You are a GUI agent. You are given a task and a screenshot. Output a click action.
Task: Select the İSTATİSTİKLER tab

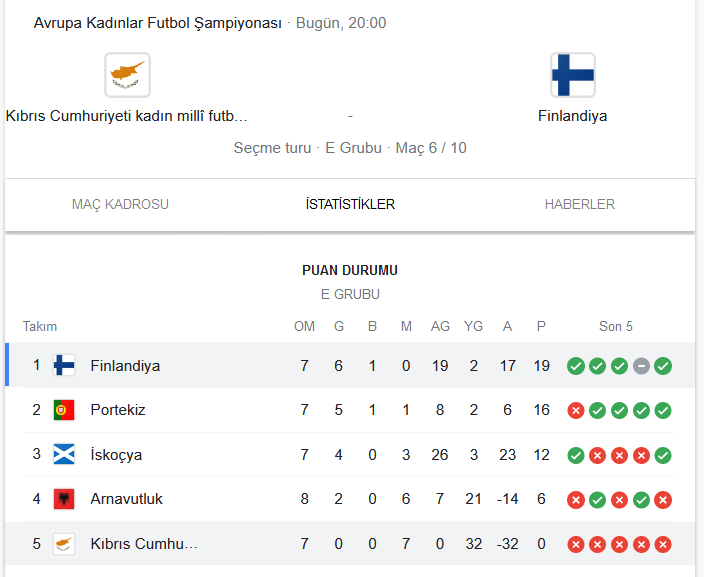350,204
